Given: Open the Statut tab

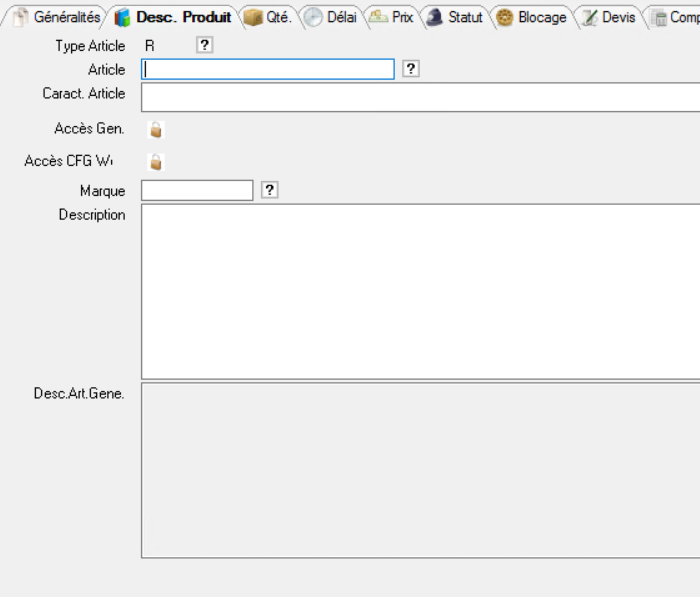Looking at the screenshot, I should pyautogui.click(x=454, y=17).
